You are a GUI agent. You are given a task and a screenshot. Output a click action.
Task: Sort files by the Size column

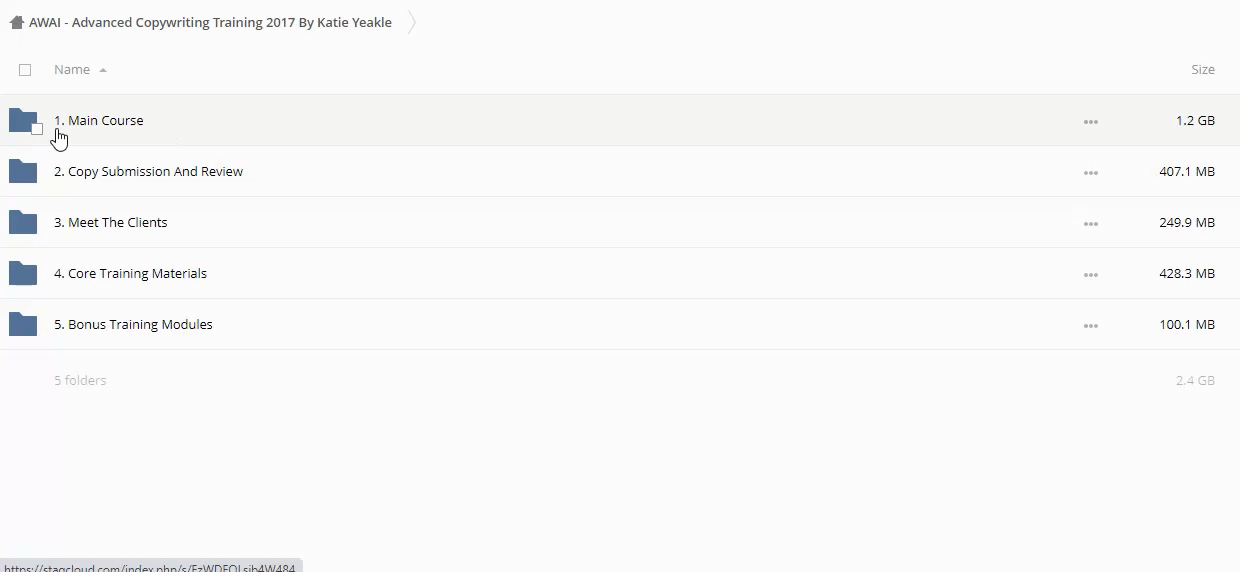1202,70
